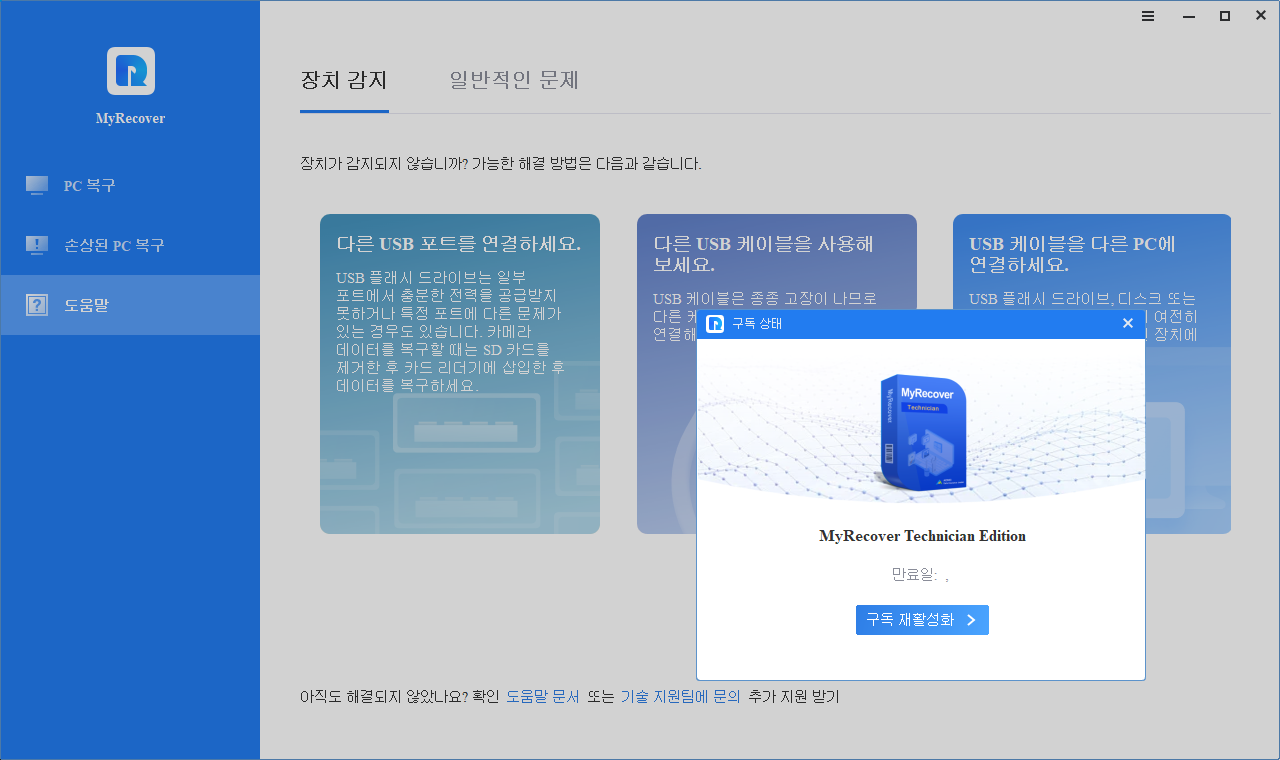The width and height of the screenshot is (1280, 760).
Task: Select the 손상된 PC 복구 sidebar item
Action: [x=130, y=245]
